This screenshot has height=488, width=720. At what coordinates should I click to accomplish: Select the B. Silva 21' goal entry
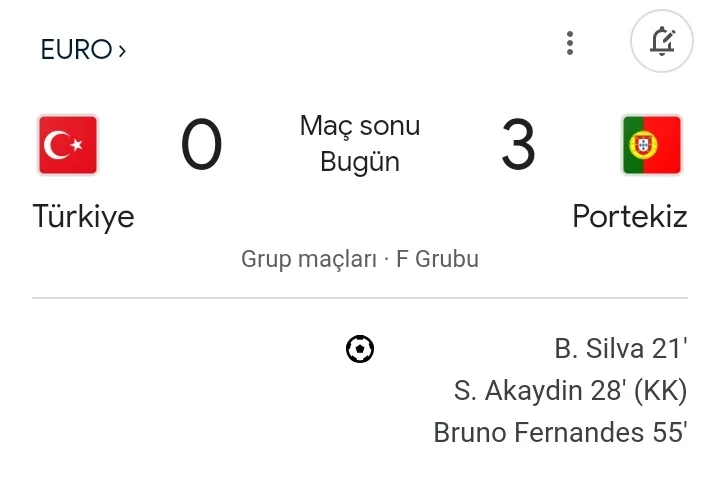click(621, 349)
